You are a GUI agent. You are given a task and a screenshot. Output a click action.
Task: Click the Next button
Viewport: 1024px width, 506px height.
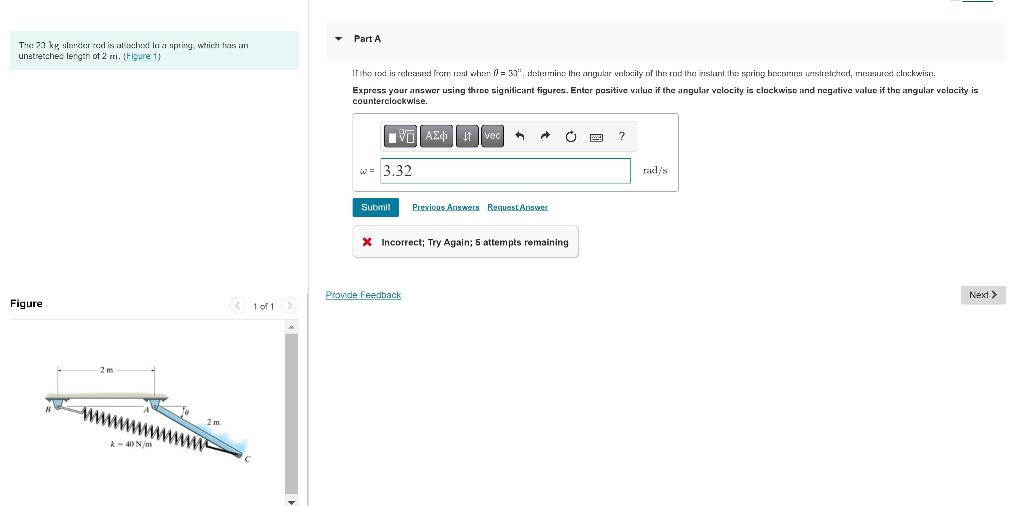click(x=983, y=295)
